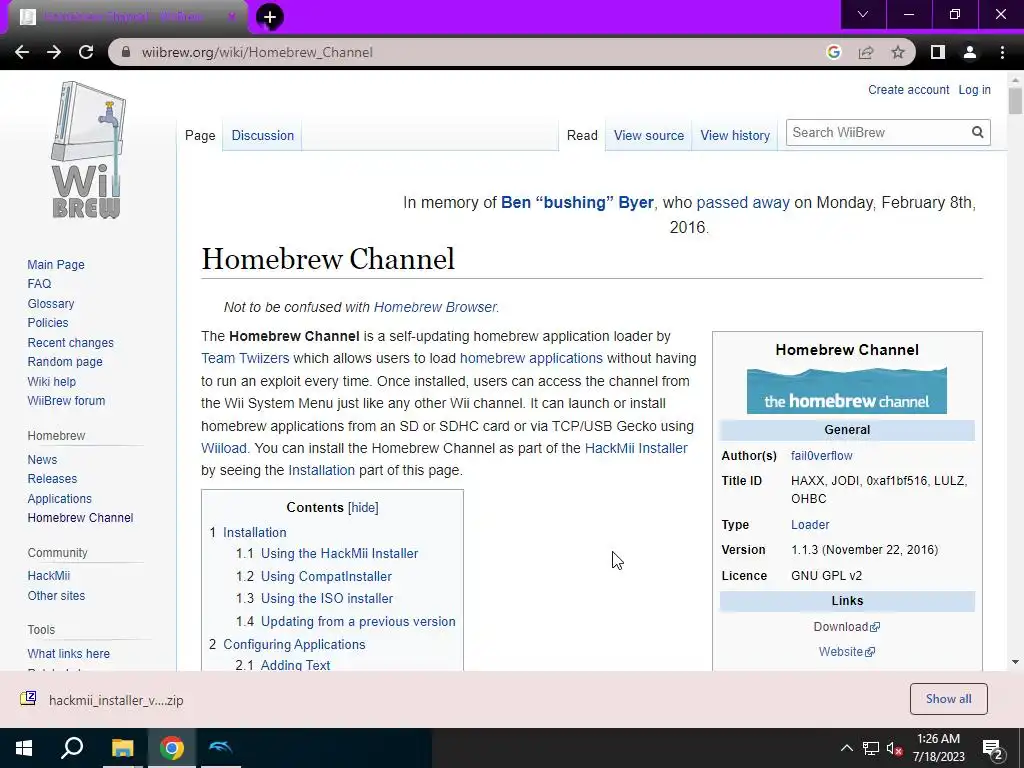Click the address bar URL
This screenshot has height=768, width=1024.
click(257, 52)
